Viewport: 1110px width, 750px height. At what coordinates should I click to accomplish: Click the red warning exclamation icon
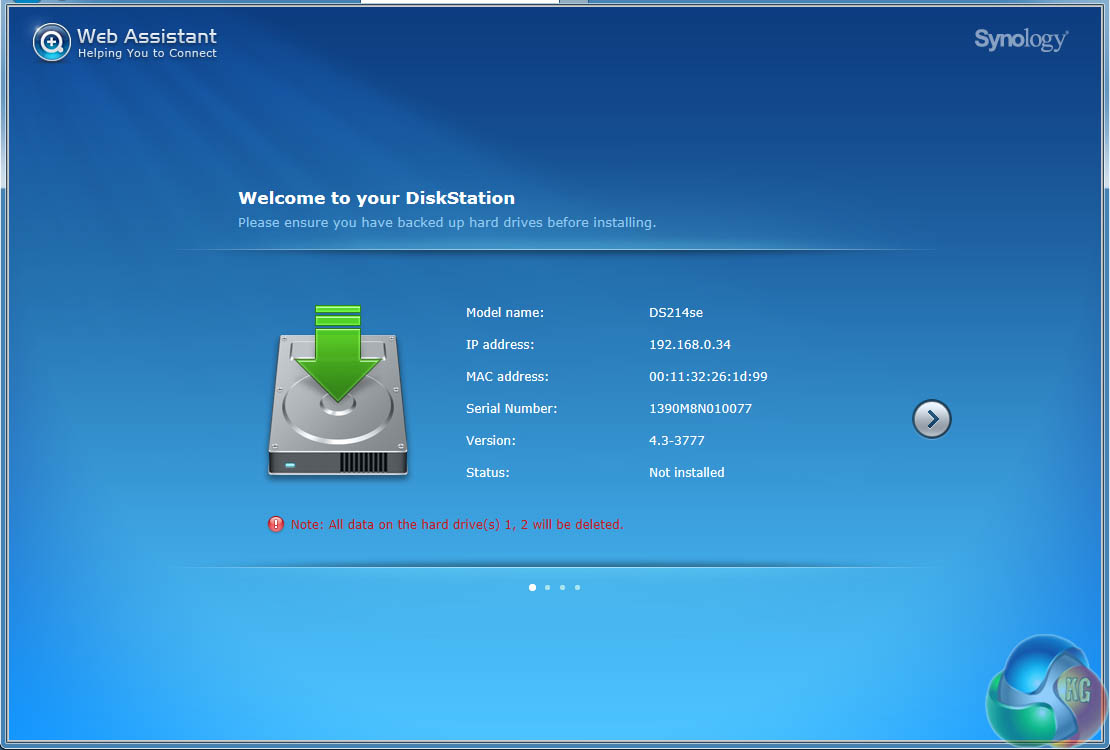pos(275,524)
